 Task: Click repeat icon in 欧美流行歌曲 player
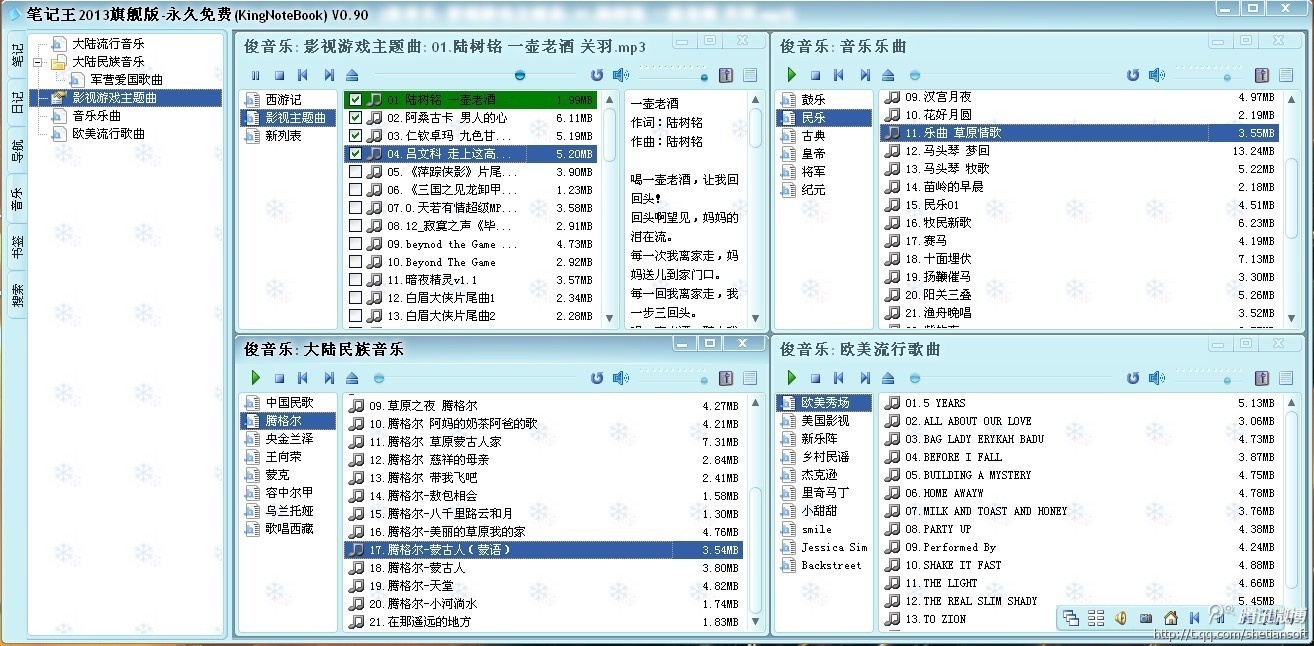click(x=1133, y=378)
